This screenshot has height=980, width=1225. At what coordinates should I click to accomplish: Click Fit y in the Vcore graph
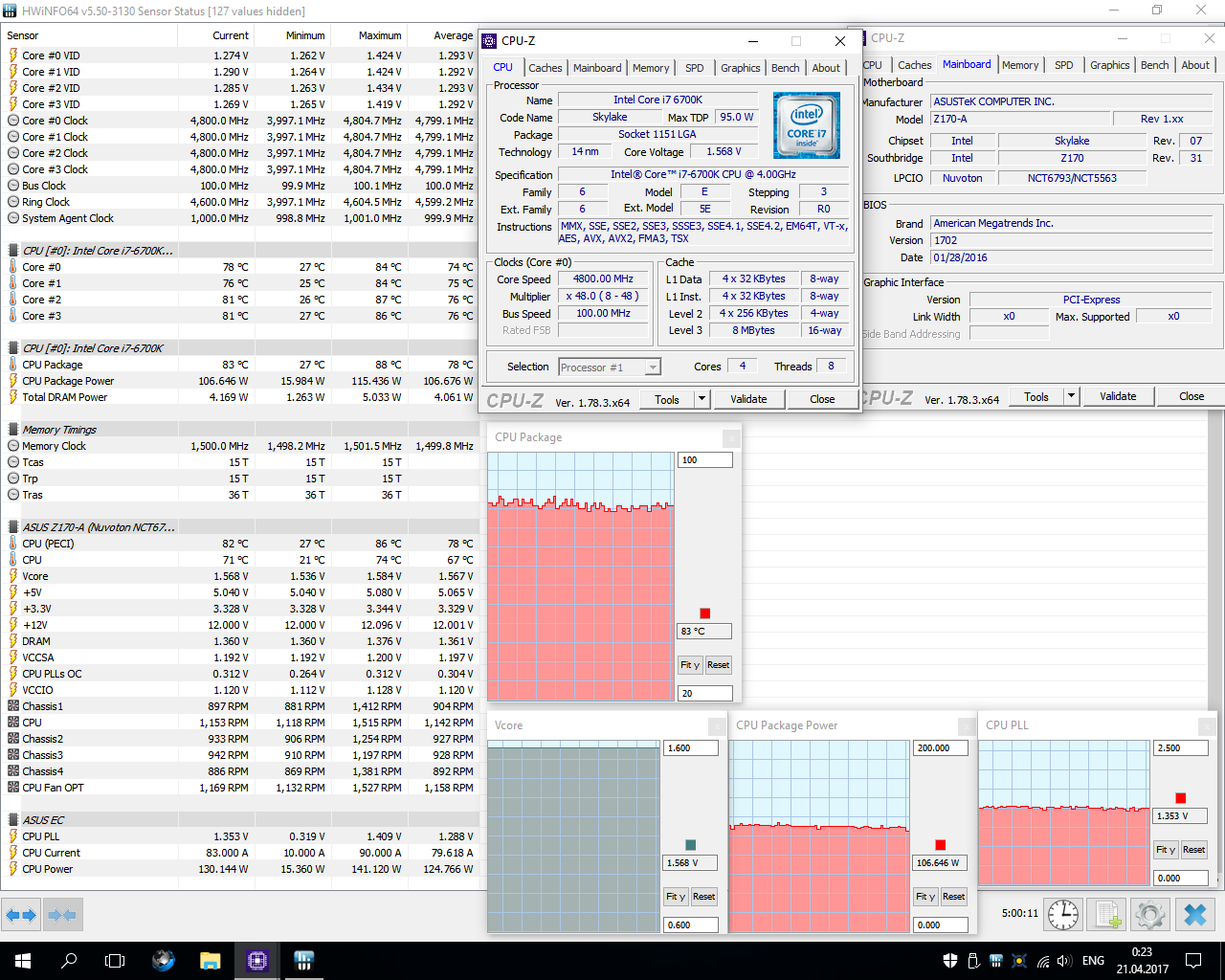coord(676,897)
